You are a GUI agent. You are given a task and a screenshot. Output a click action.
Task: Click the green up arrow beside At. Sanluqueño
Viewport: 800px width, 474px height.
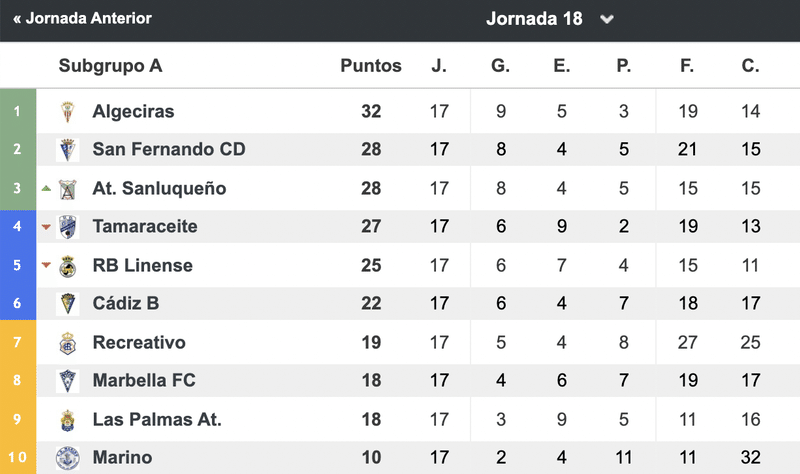[x=46, y=188]
